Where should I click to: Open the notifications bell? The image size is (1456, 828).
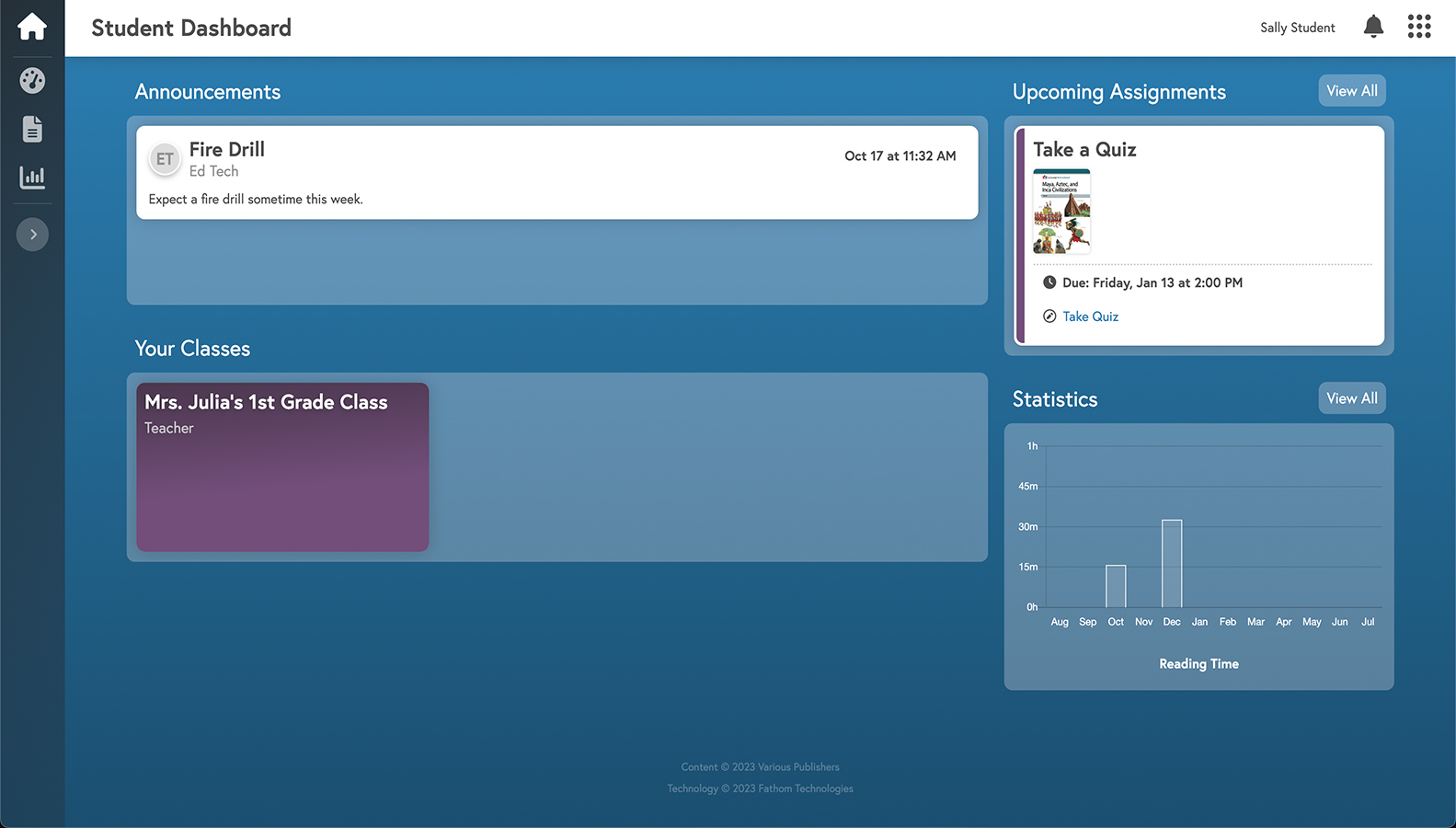click(1373, 27)
